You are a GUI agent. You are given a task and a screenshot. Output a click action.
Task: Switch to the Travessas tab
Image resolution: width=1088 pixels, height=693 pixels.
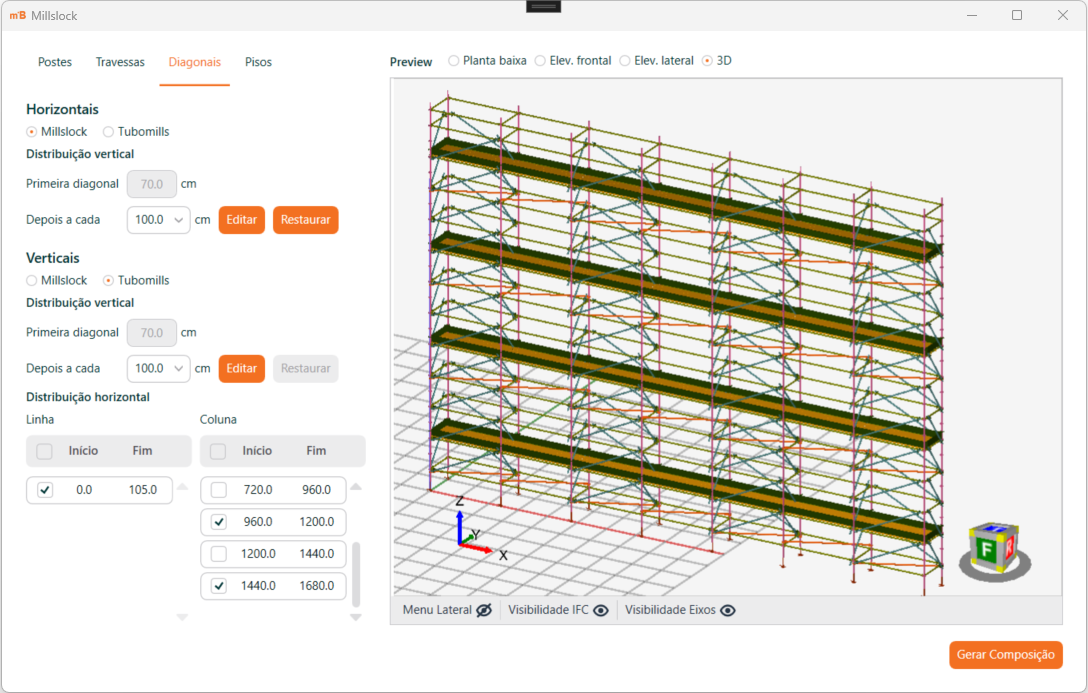click(x=120, y=62)
